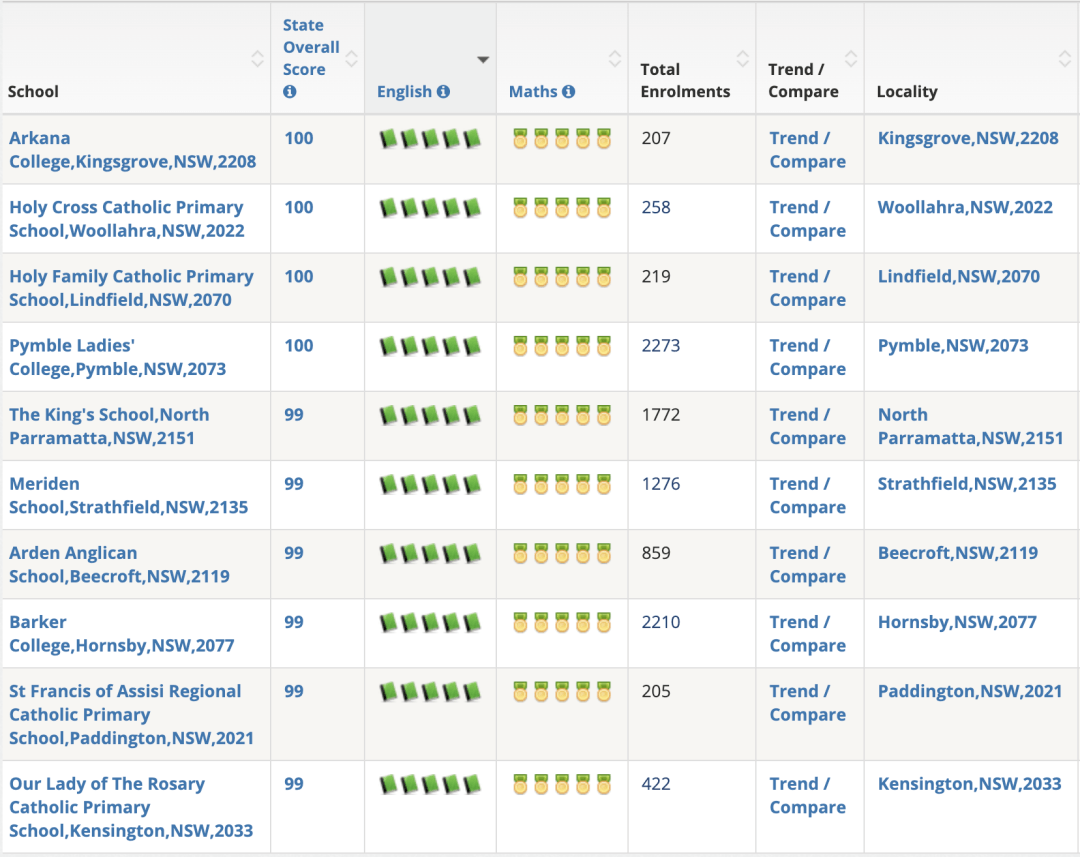The width and height of the screenshot is (1080, 857).
Task: Sort by the School column arrows
Action: tap(258, 59)
